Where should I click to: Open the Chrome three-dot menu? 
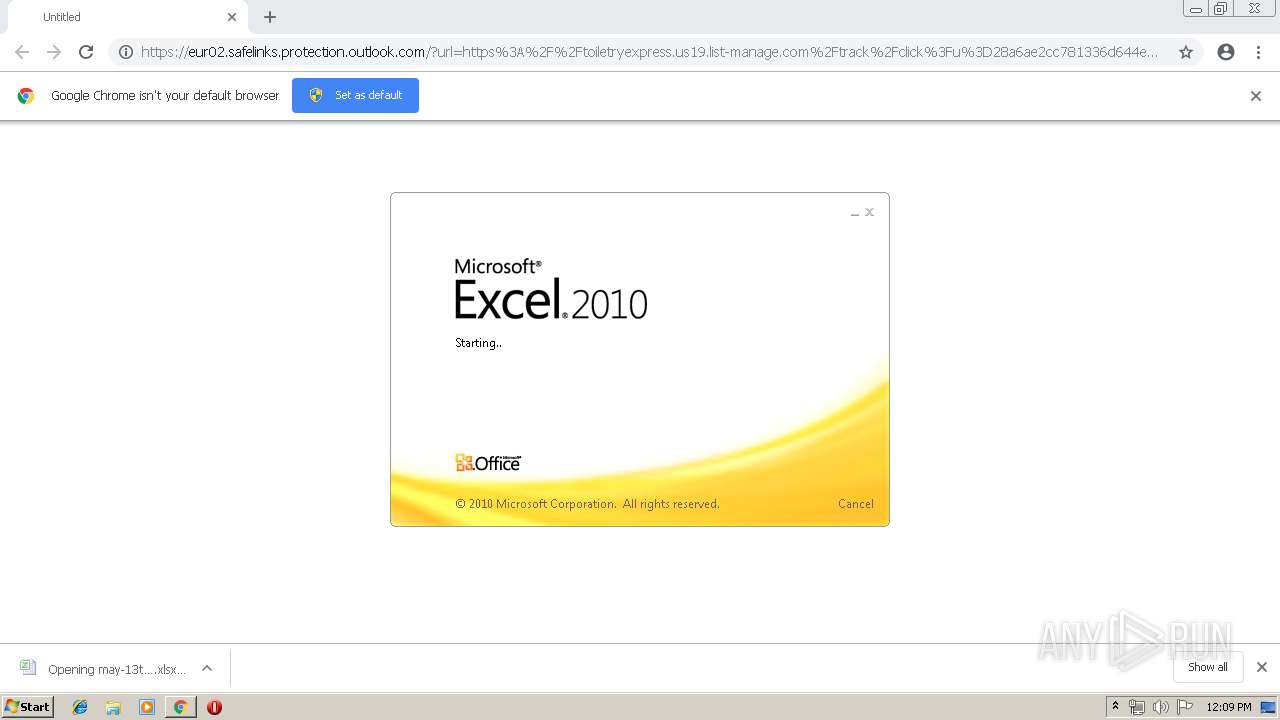(1258, 52)
